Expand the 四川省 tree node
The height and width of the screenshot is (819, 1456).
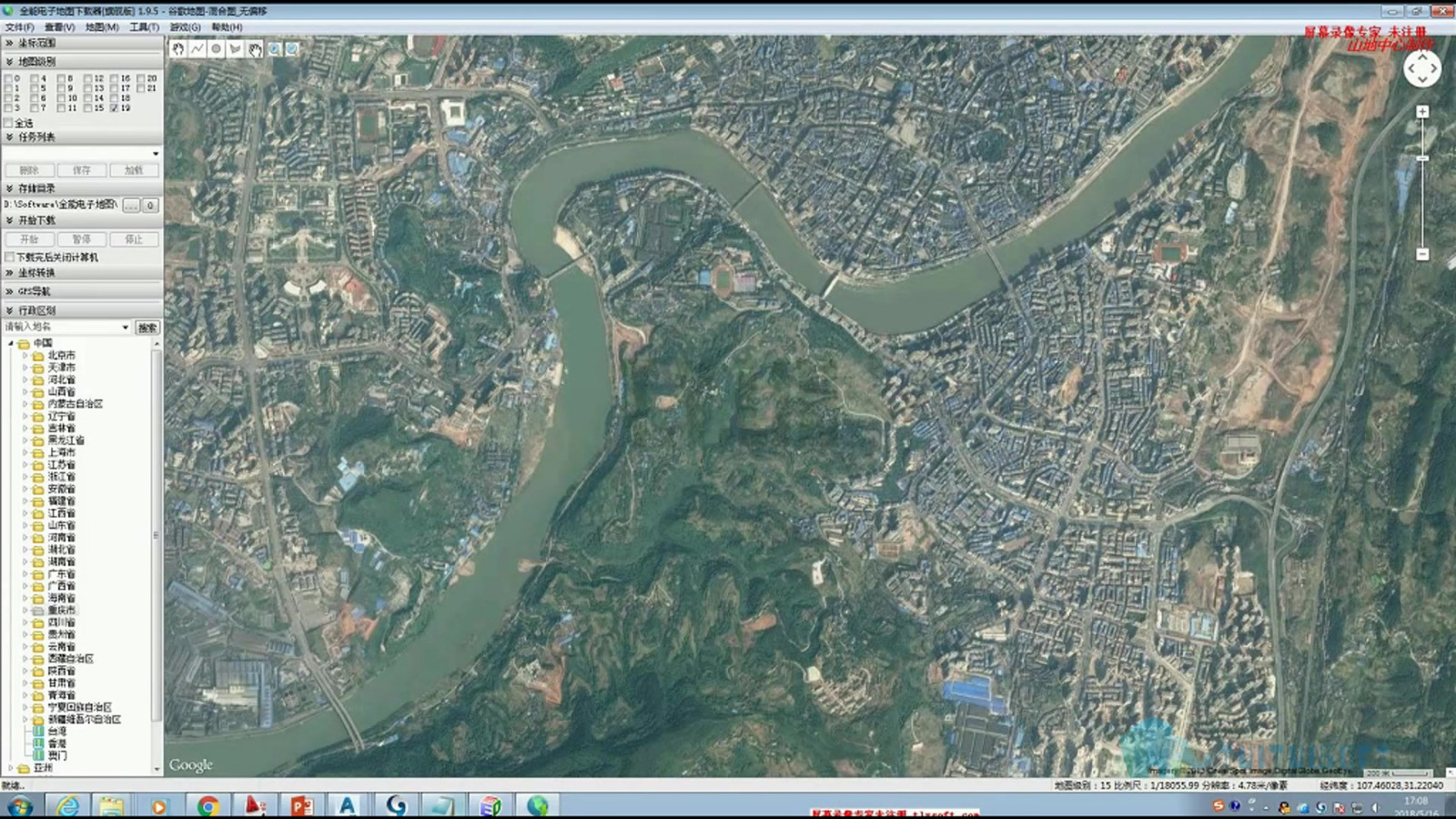[x=25, y=622]
